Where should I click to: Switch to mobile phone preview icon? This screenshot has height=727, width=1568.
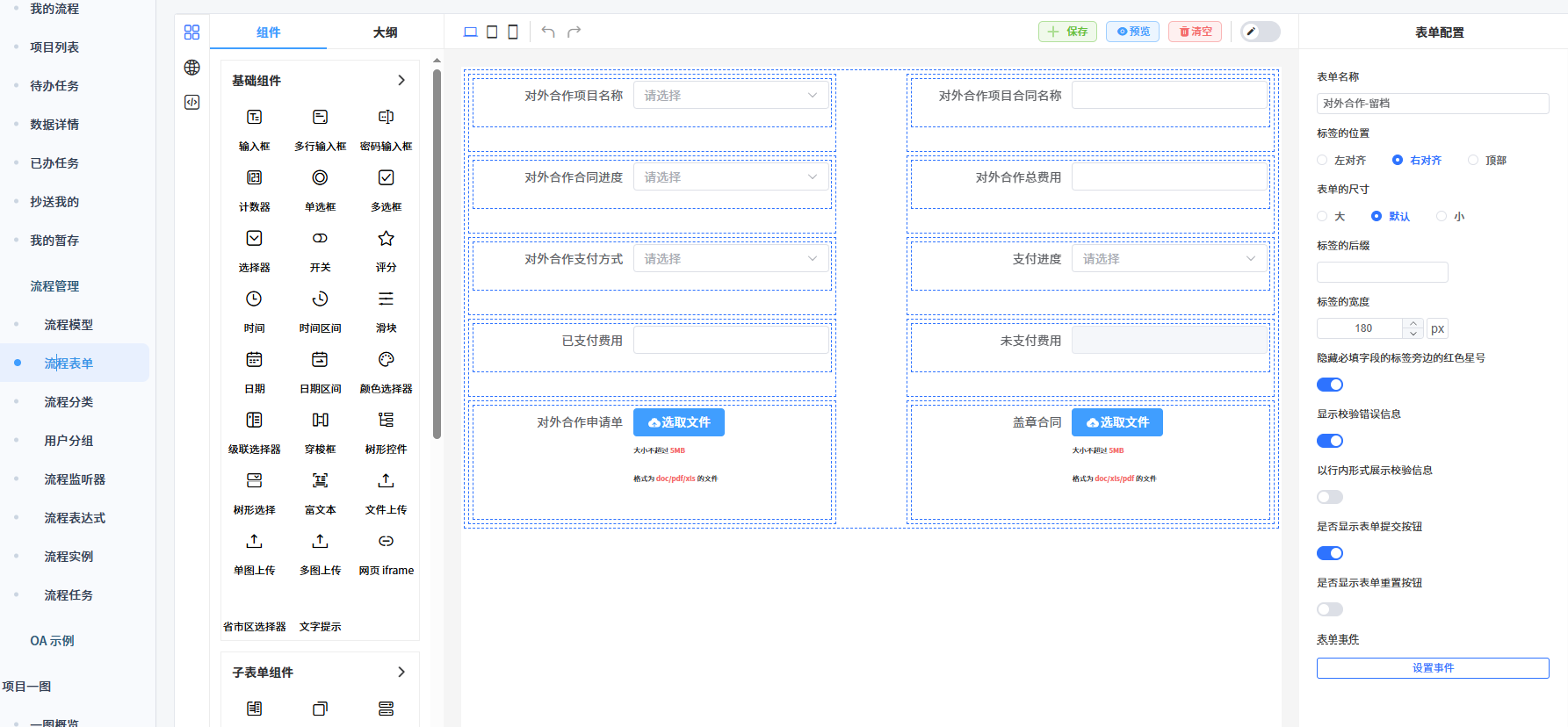513,32
